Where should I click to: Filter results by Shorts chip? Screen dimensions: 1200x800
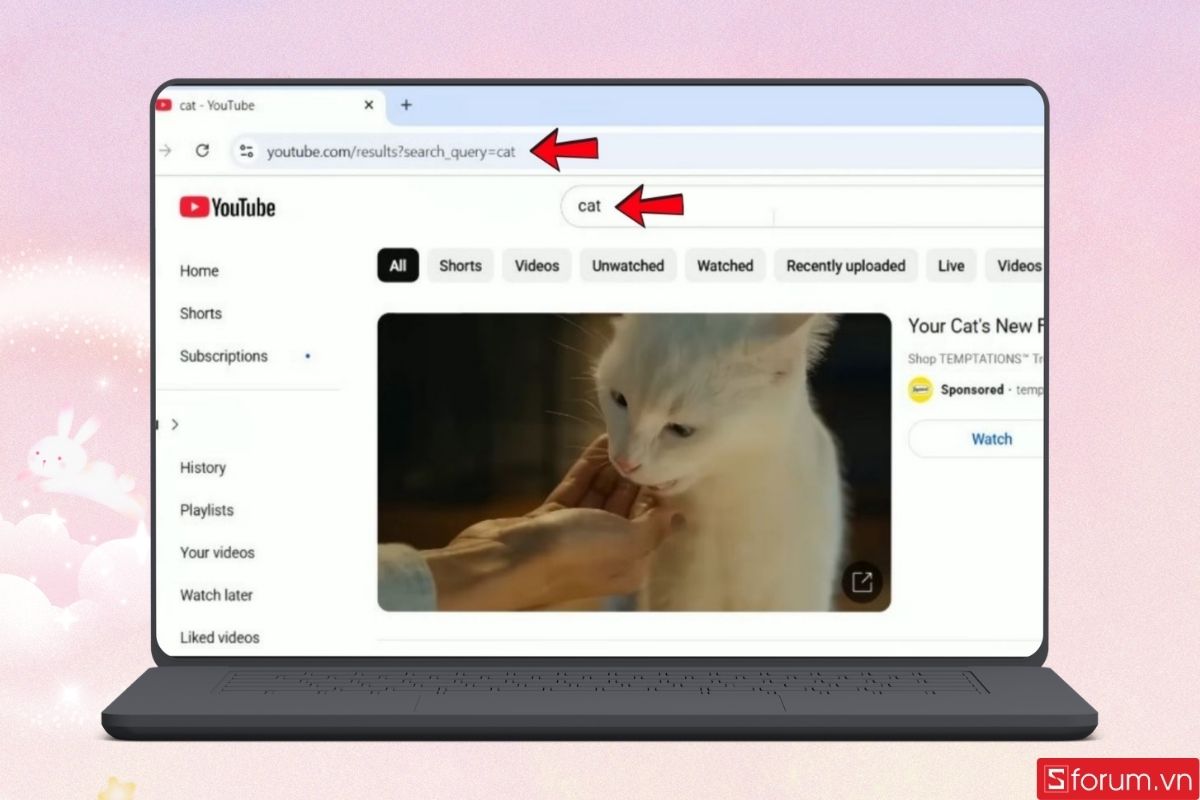point(460,265)
